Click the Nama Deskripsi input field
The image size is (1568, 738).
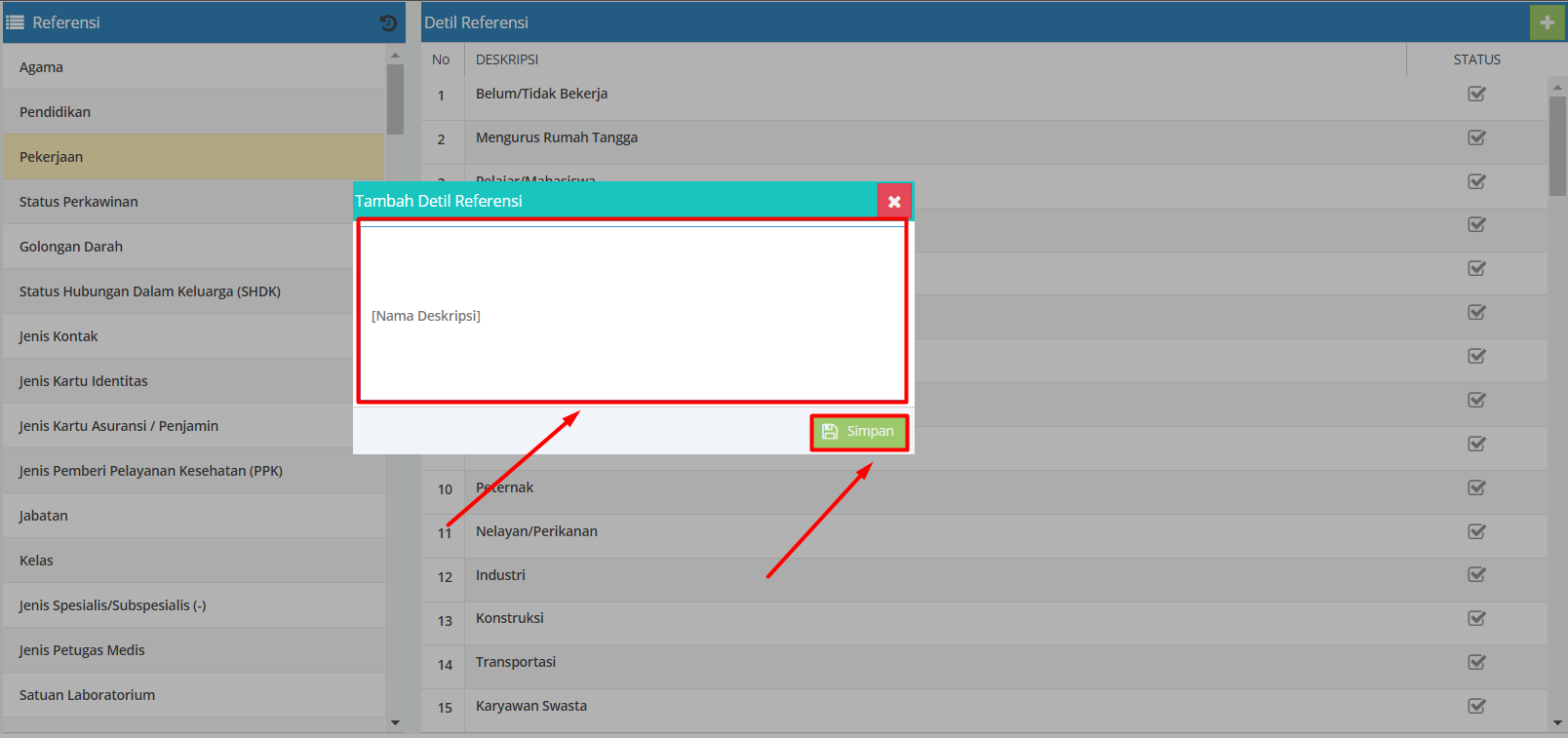click(632, 315)
